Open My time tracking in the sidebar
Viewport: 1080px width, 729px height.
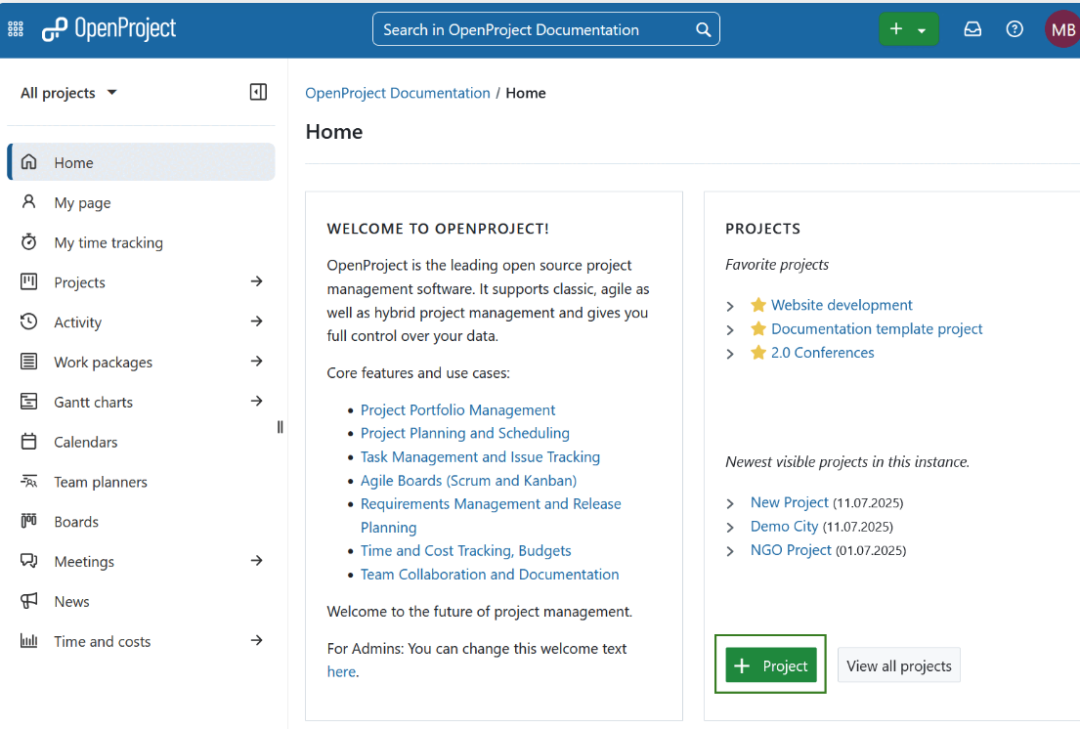tap(141, 242)
